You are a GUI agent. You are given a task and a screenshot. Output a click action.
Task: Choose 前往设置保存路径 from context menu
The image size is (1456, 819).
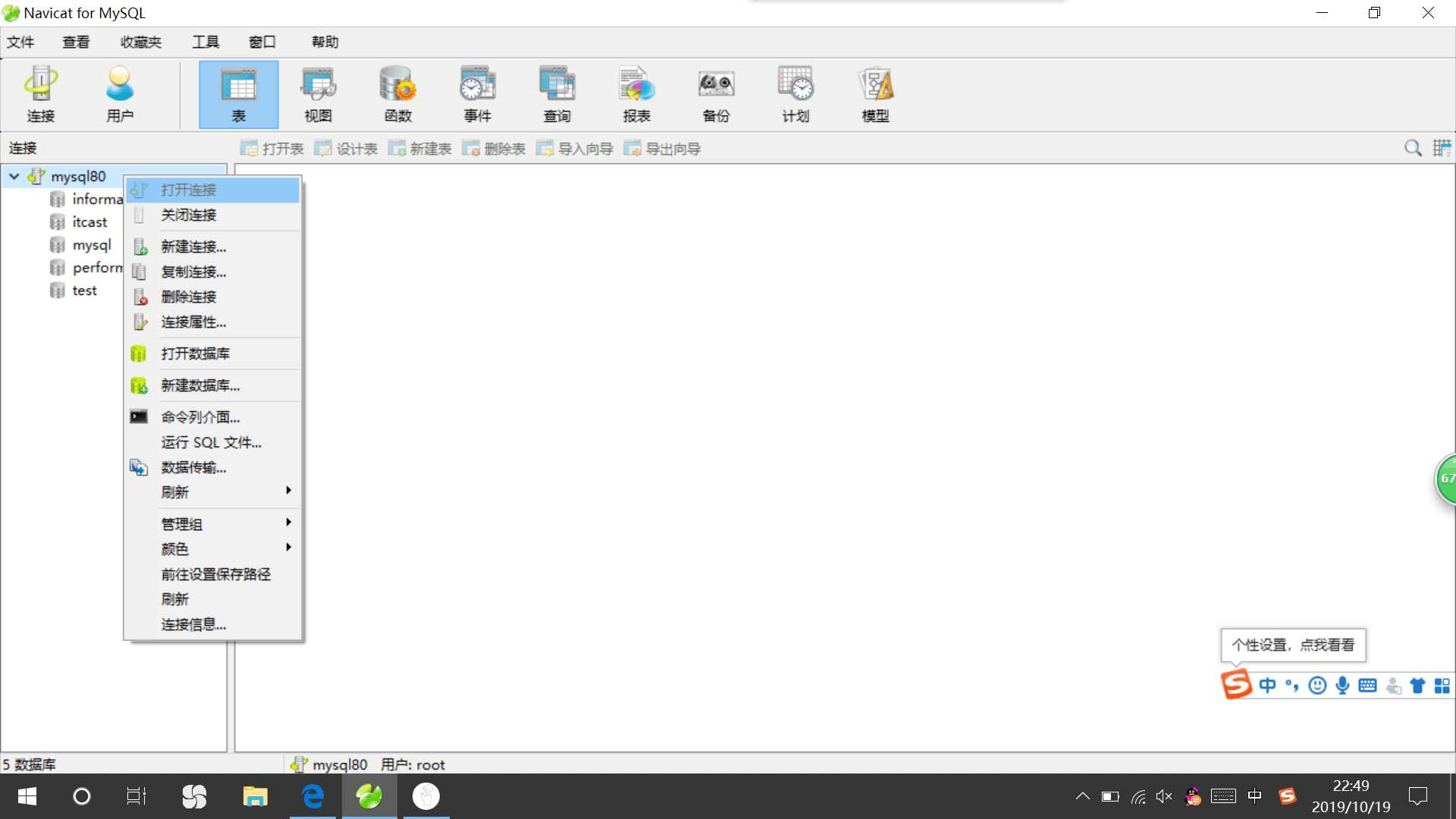click(x=213, y=574)
